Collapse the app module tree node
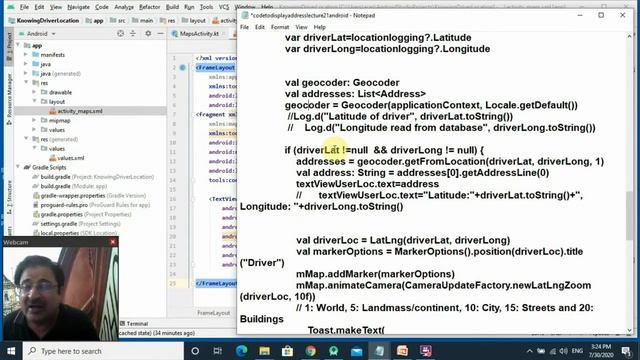 18,45
